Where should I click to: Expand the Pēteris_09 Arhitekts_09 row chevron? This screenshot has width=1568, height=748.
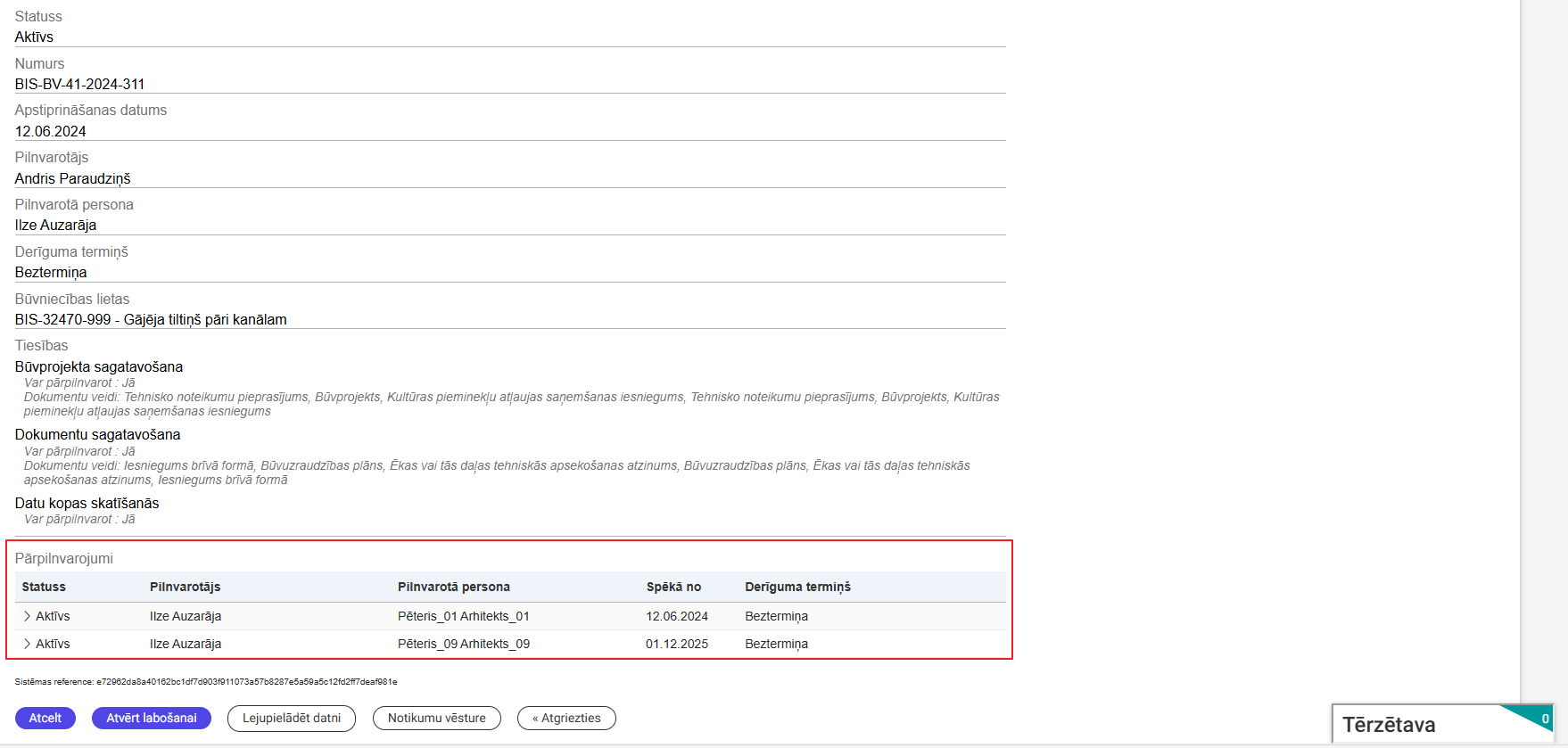click(27, 644)
